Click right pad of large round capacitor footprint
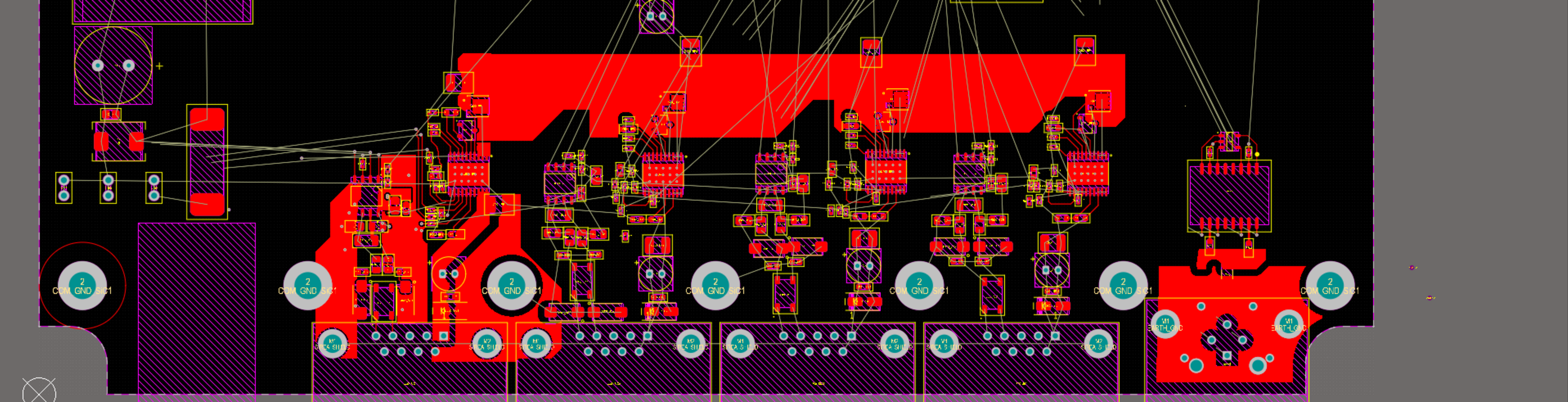 coord(128,65)
